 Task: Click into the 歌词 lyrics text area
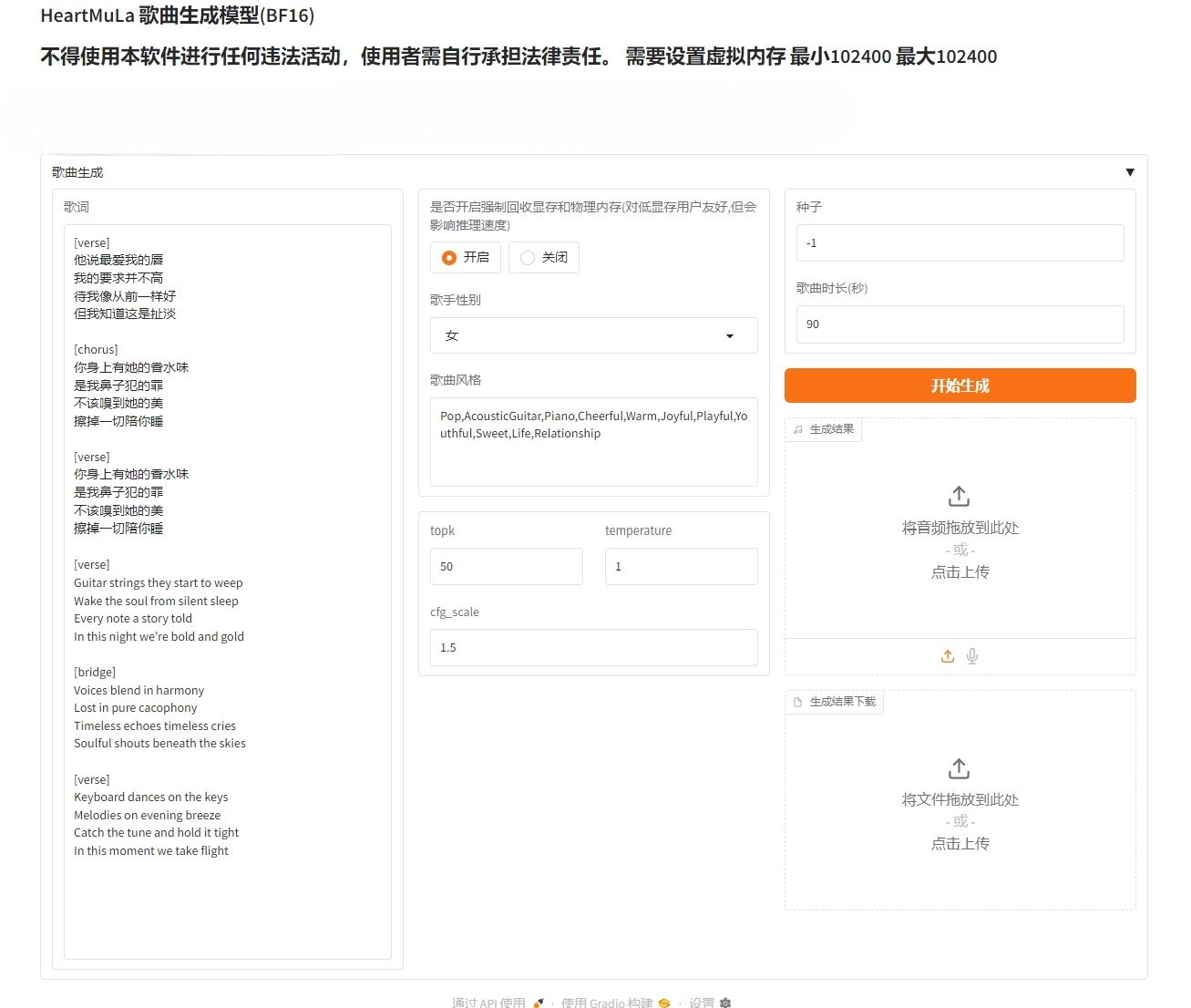(x=228, y=592)
